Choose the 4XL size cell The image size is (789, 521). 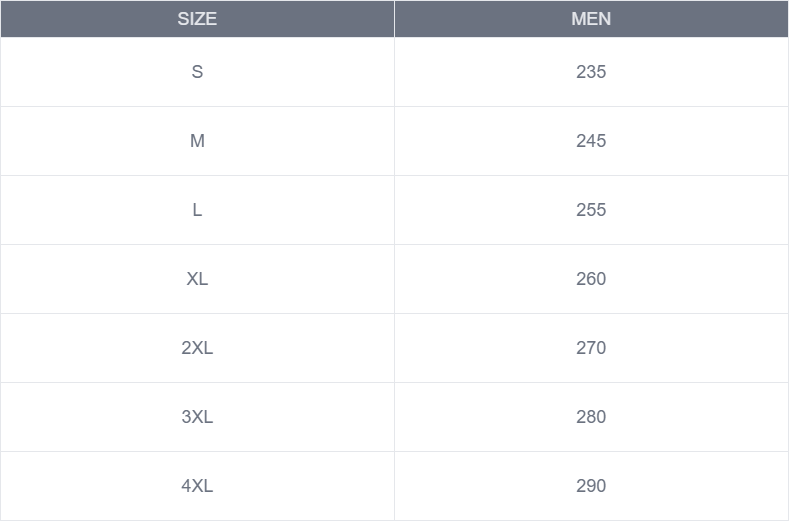[197, 486]
